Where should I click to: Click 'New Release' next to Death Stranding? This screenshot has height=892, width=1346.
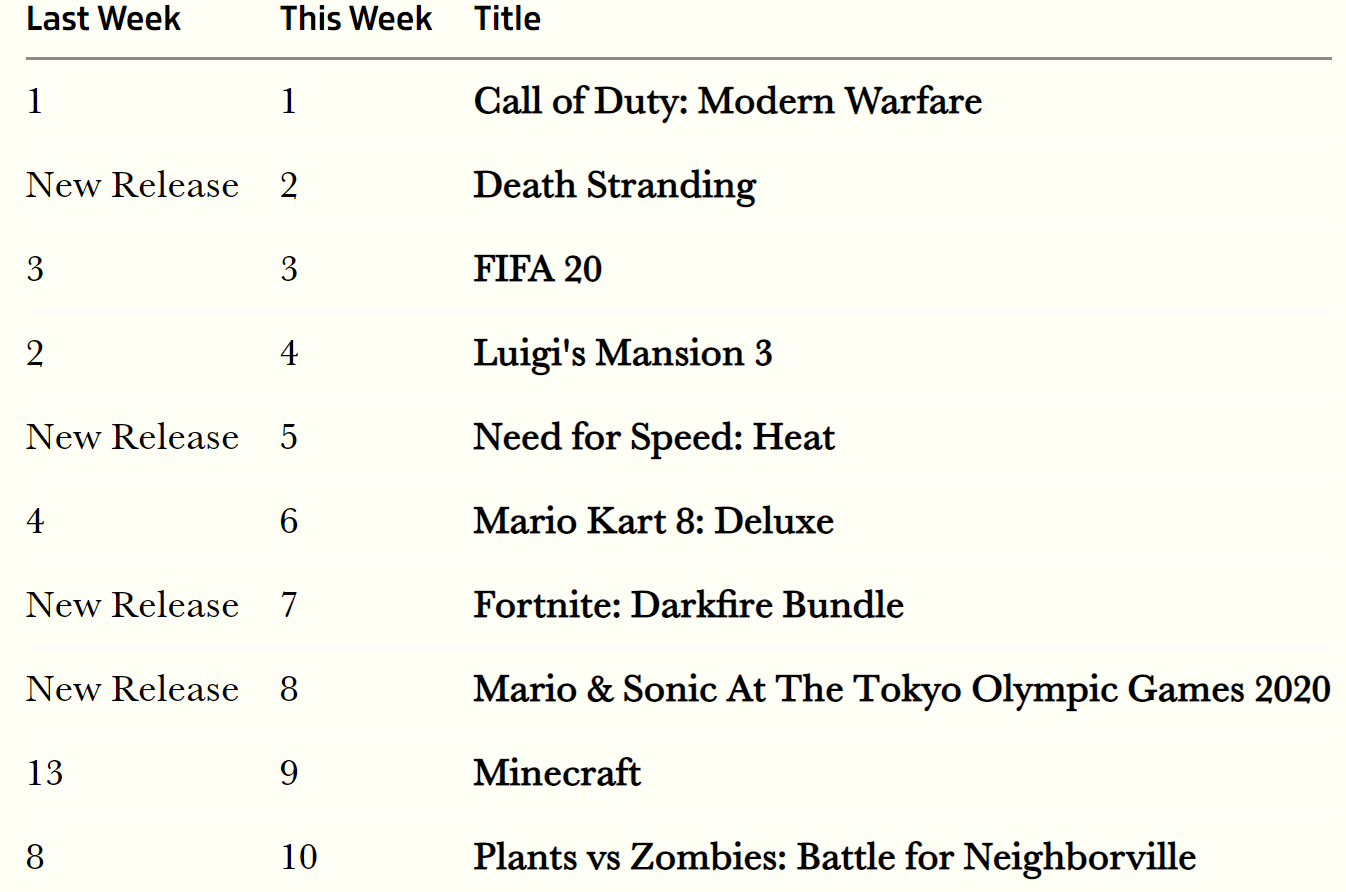tap(132, 185)
